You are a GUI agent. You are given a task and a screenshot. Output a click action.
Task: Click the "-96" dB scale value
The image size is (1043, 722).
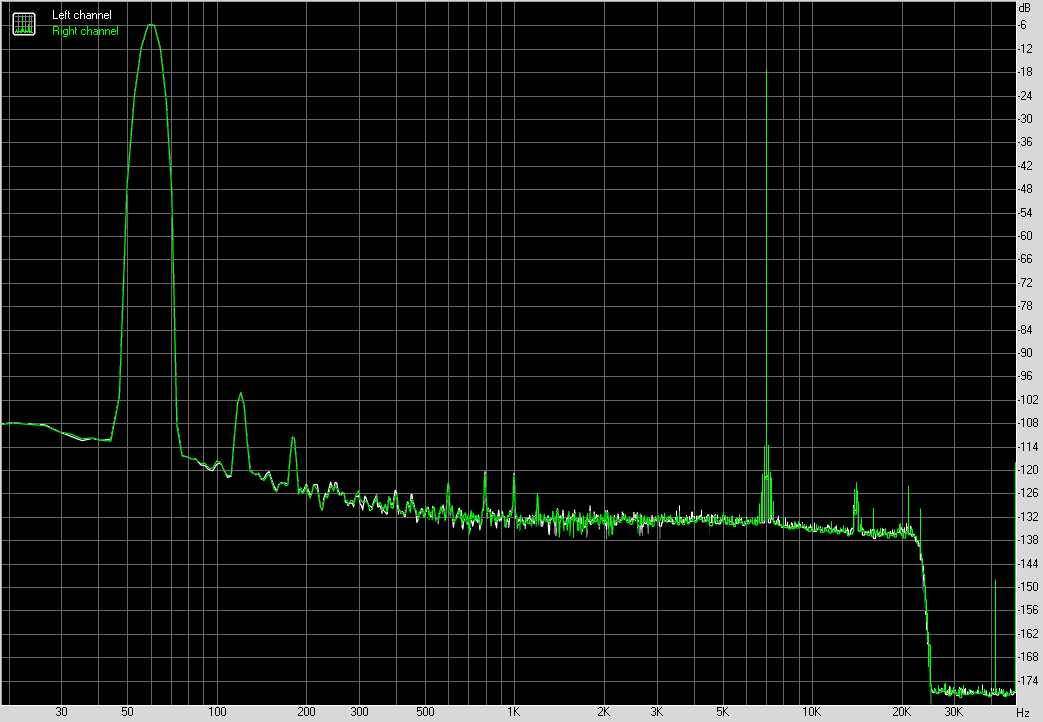[1025, 376]
